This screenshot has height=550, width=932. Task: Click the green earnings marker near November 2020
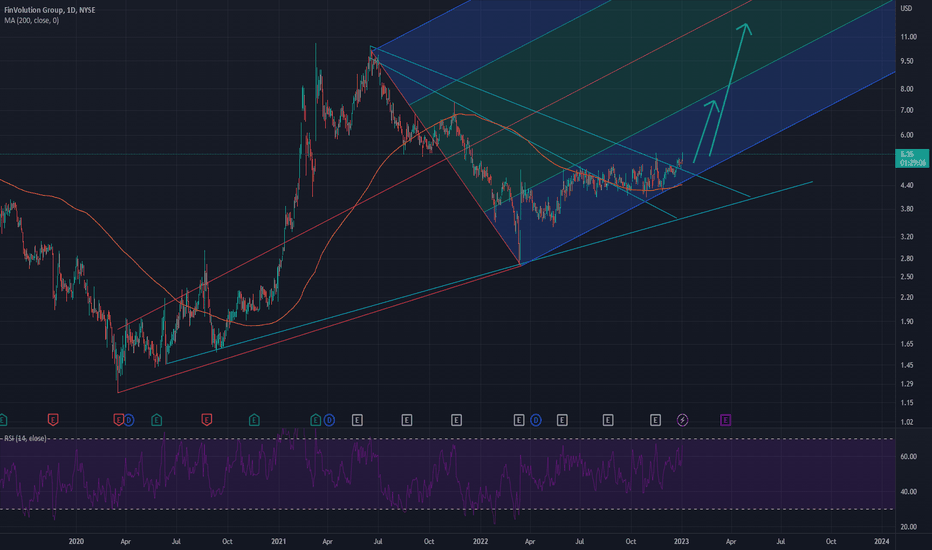pyautogui.click(x=254, y=420)
